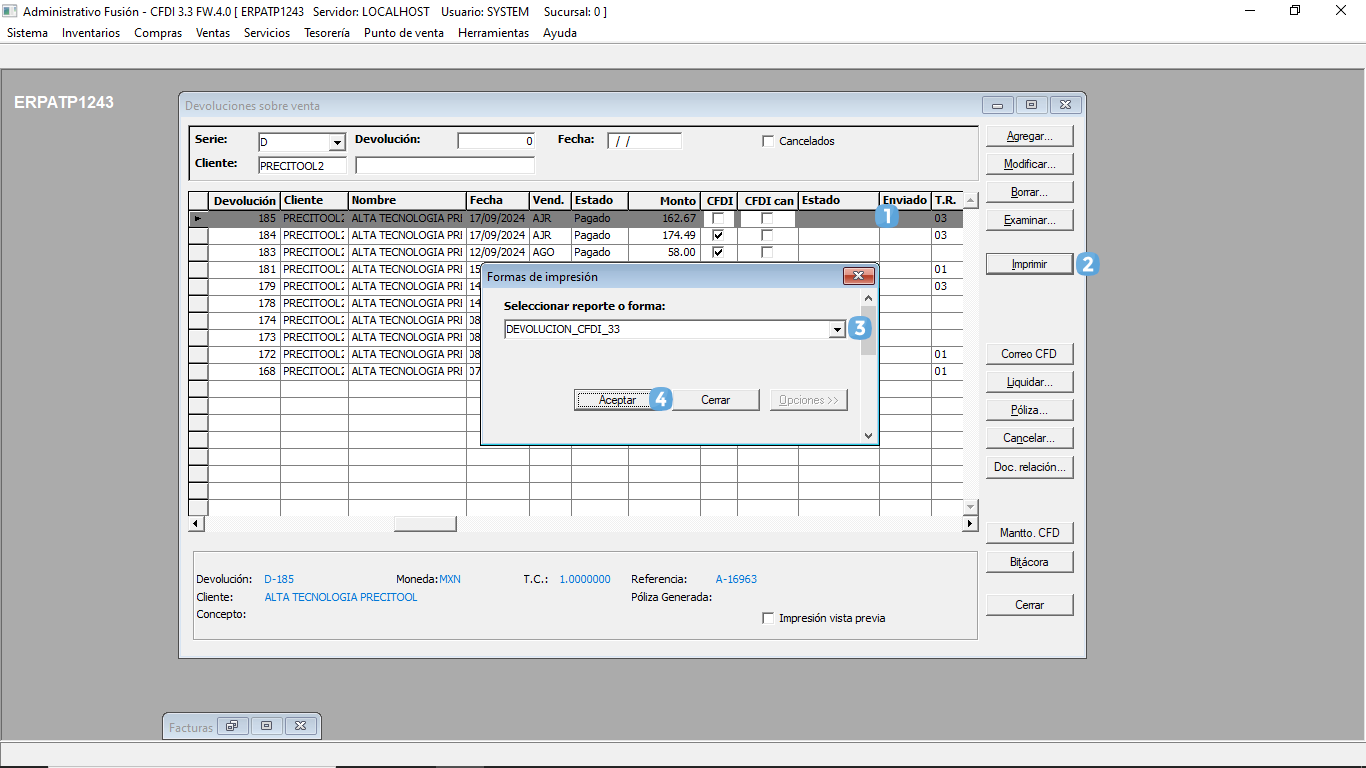1366x768 pixels.
Task: Click the grid horizontal scrollbar thumb
Action: click(x=425, y=524)
